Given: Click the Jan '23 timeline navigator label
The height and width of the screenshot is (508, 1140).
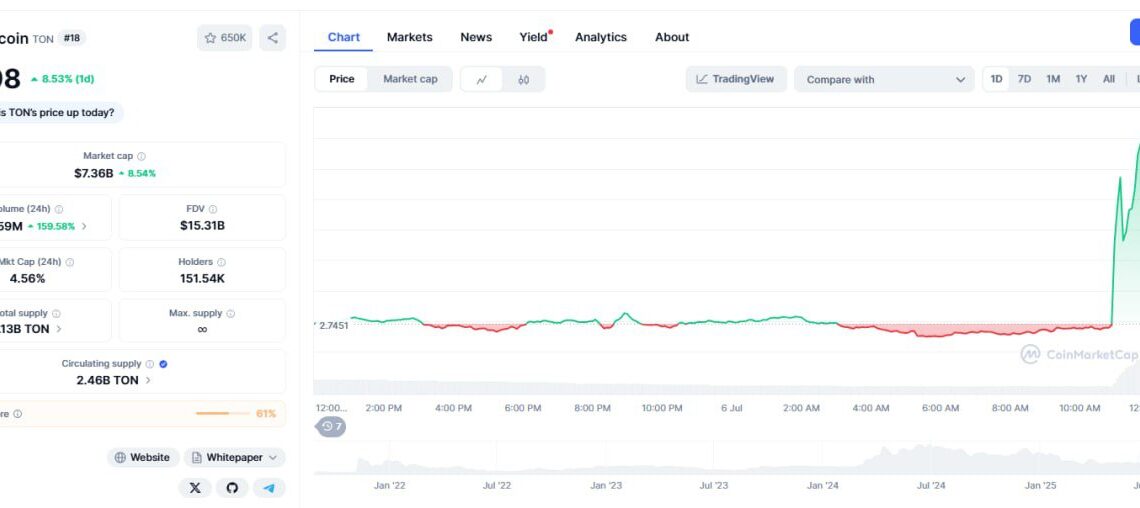Looking at the screenshot, I should point(606,485).
